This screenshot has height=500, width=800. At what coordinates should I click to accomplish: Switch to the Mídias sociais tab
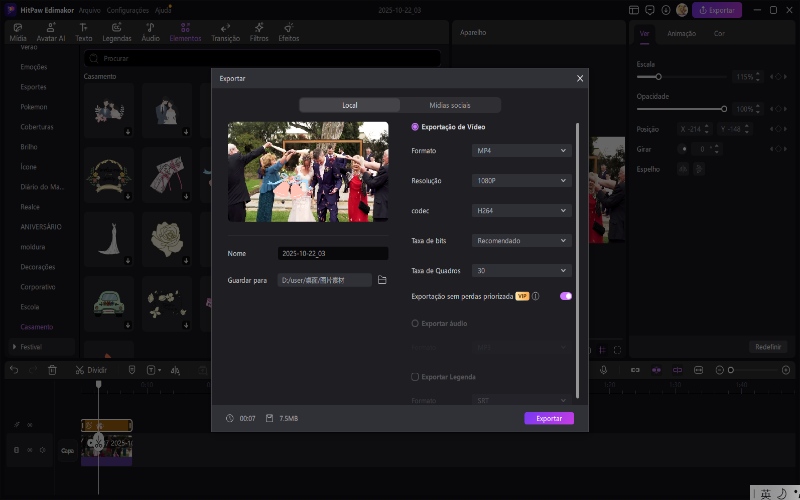click(x=450, y=105)
